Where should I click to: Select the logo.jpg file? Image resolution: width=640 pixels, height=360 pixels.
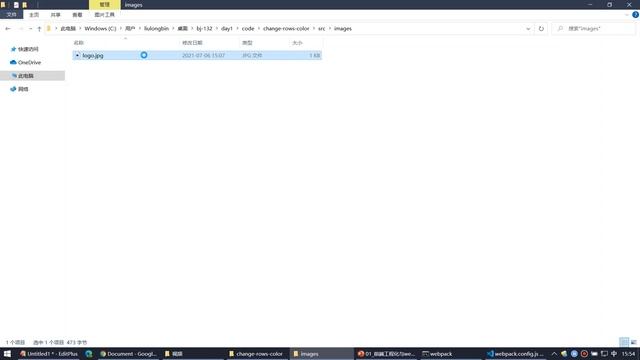tap(197, 55)
